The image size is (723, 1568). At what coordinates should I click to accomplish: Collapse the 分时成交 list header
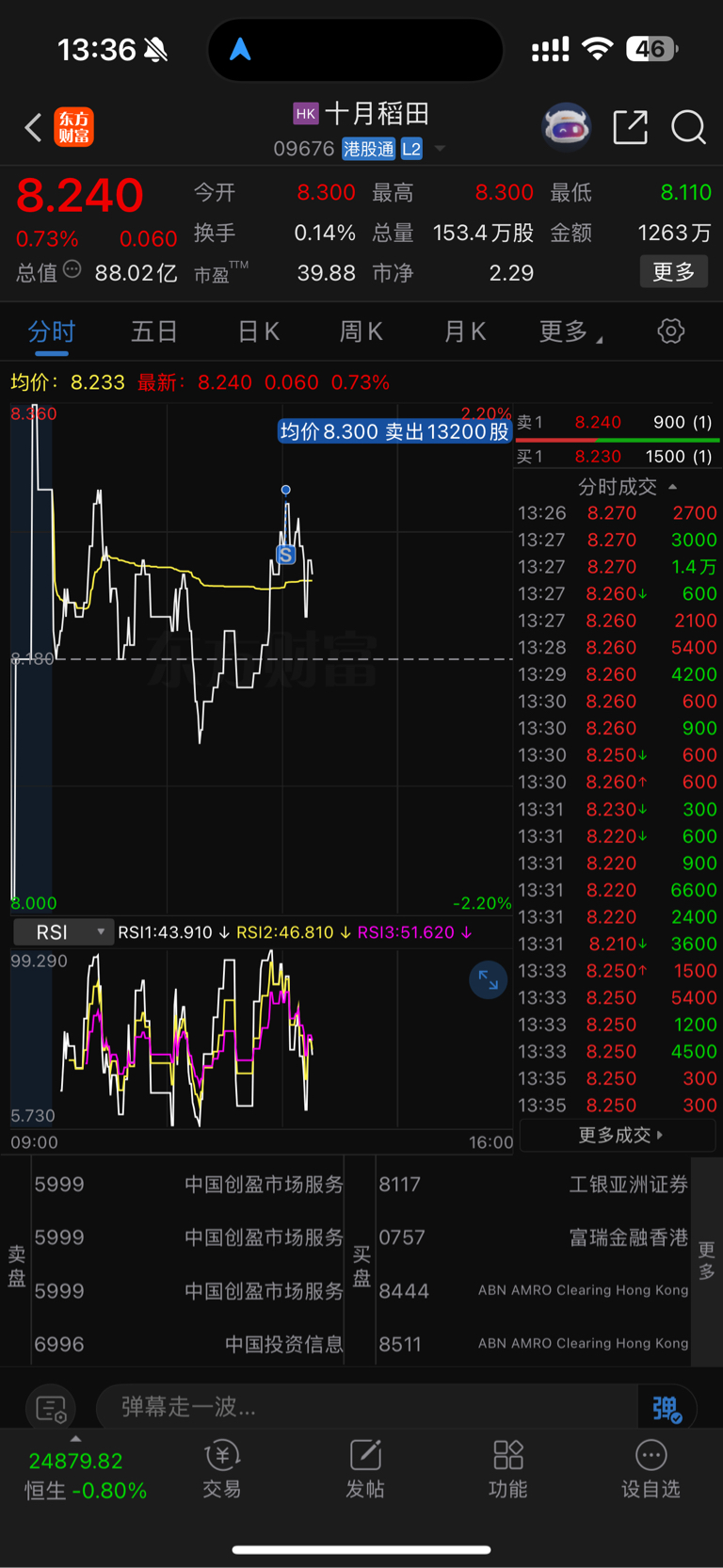point(626,487)
